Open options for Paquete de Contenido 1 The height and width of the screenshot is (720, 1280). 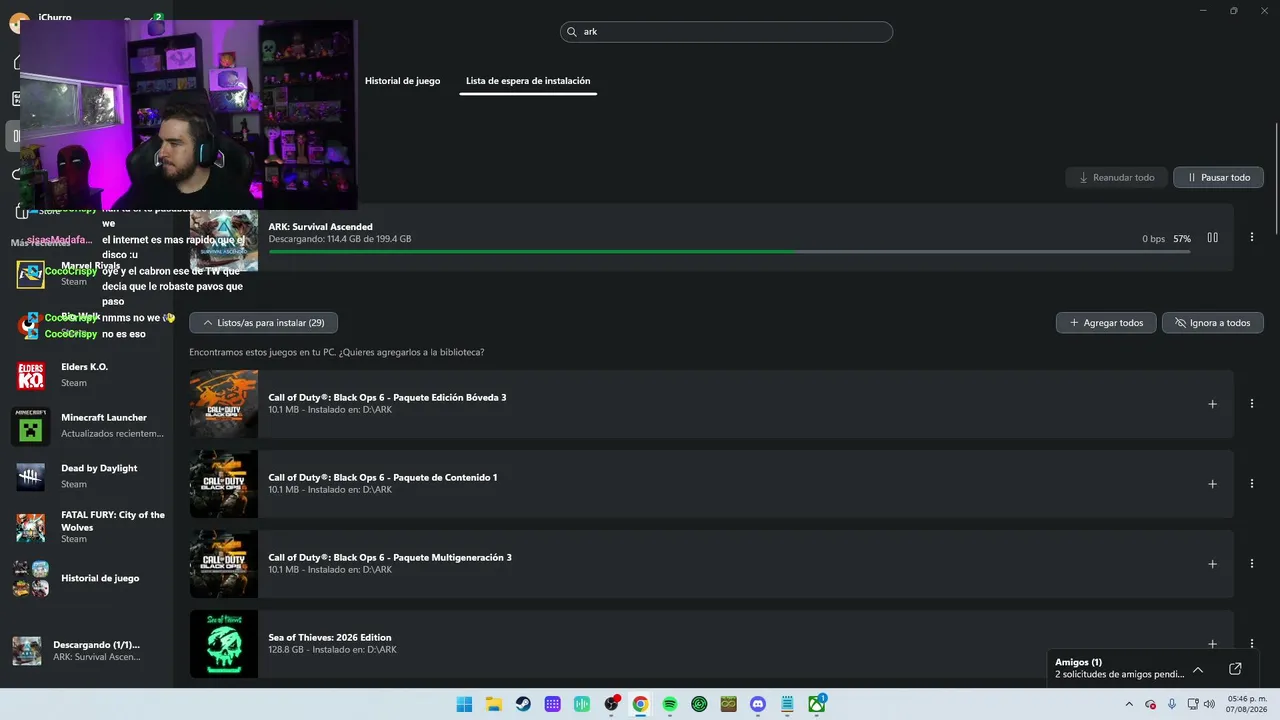point(1252,484)
